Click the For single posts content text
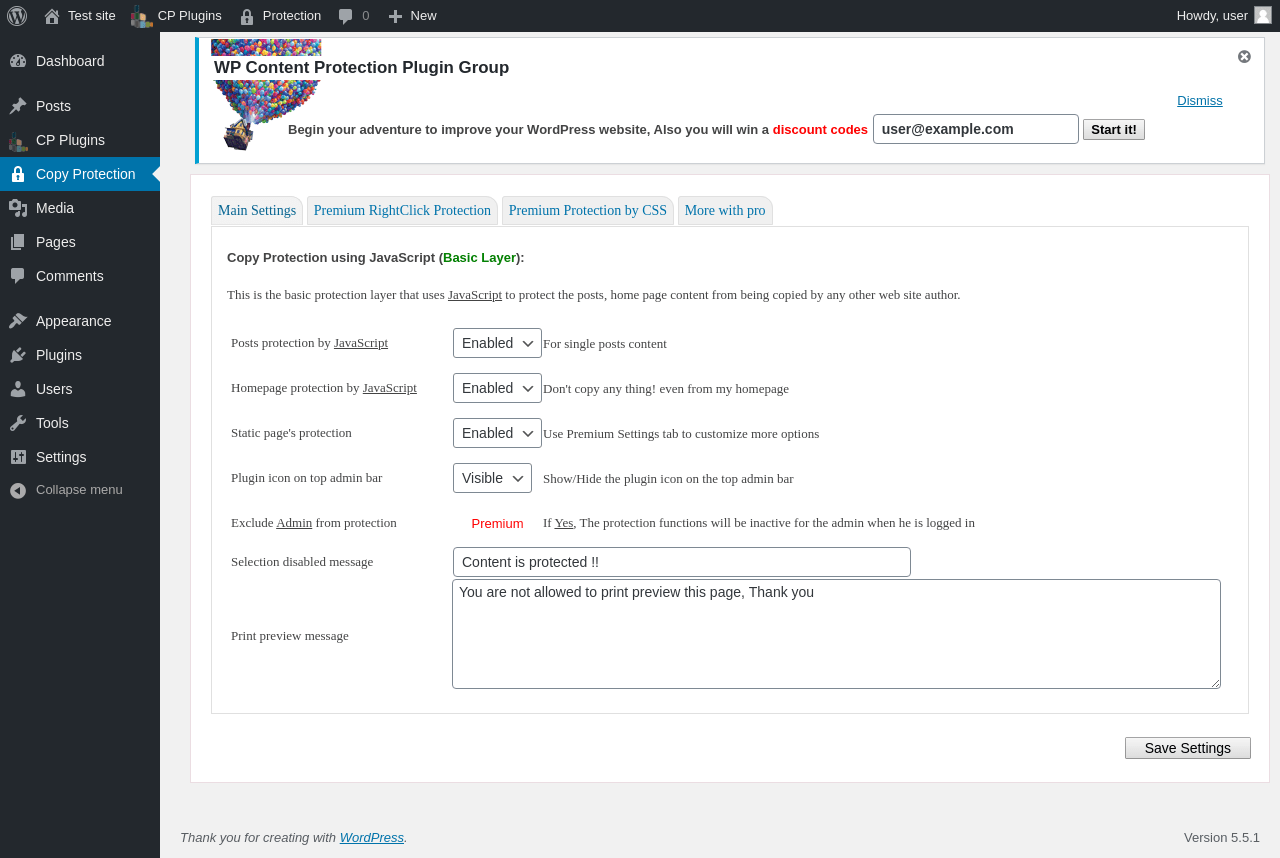The height and width of the screenshot is (858, 1280). tap(605, 344)
